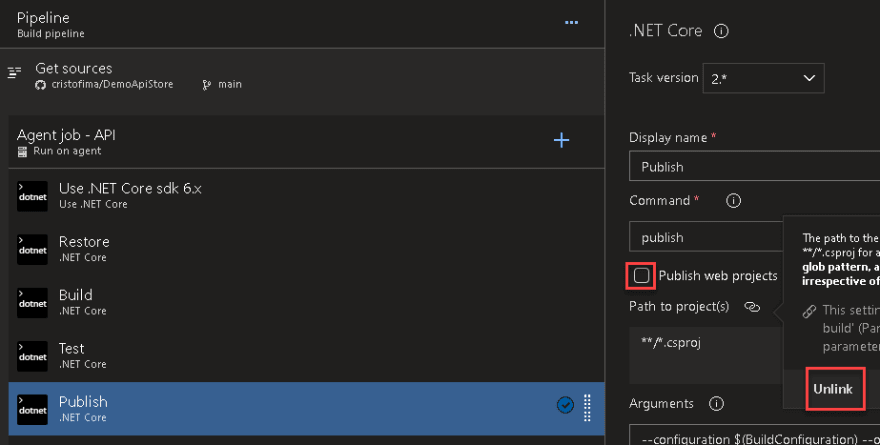The image size is (880, 445).
Task: Click the blue checkmark on the Publish task
Action: pyautogui.click(x=565, y=405)
